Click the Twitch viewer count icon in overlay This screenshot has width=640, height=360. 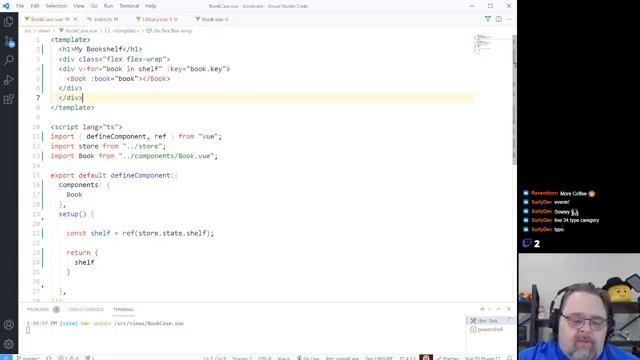(x=527, y=243)
